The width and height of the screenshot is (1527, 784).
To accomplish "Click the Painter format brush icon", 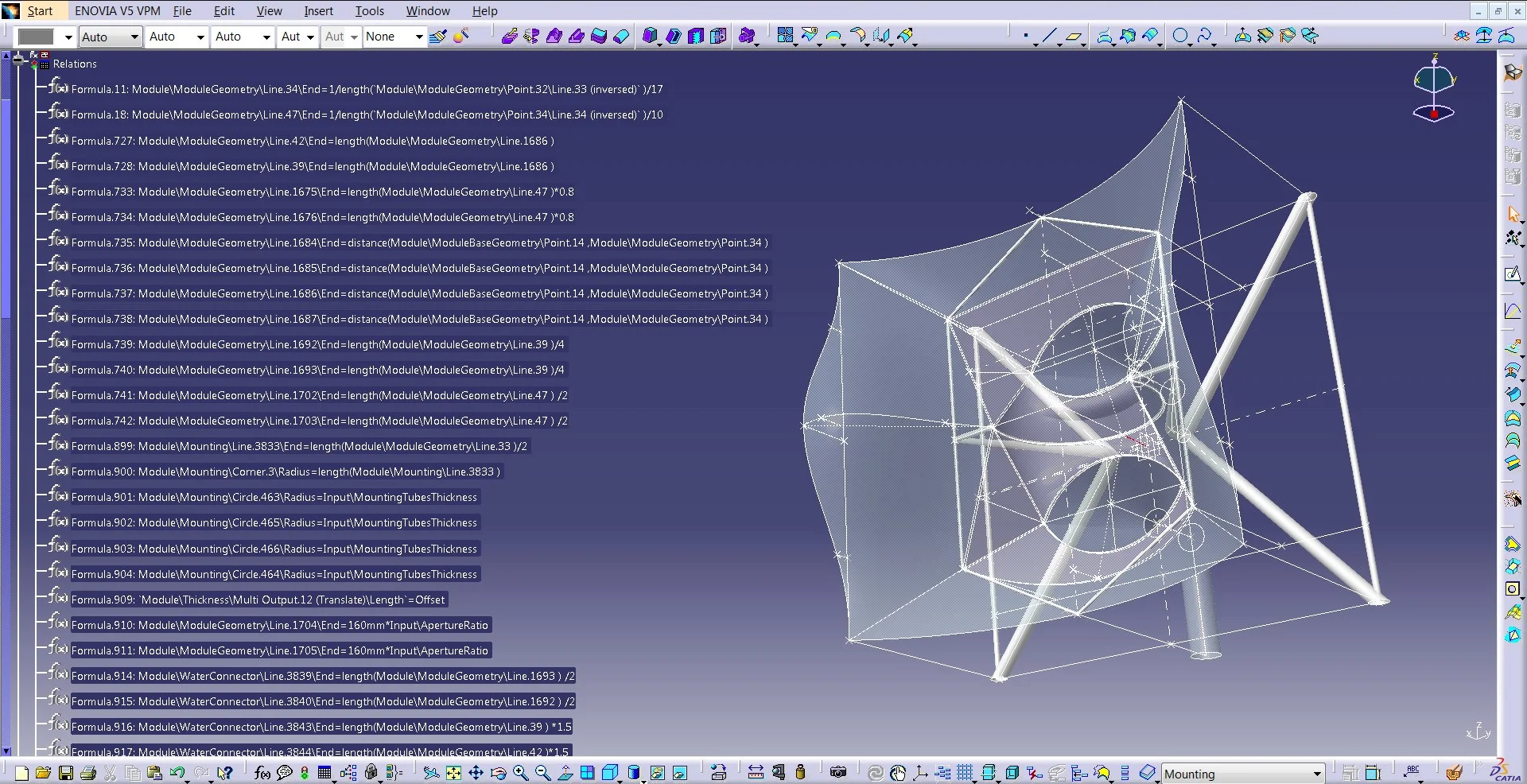I will [437, 37].
